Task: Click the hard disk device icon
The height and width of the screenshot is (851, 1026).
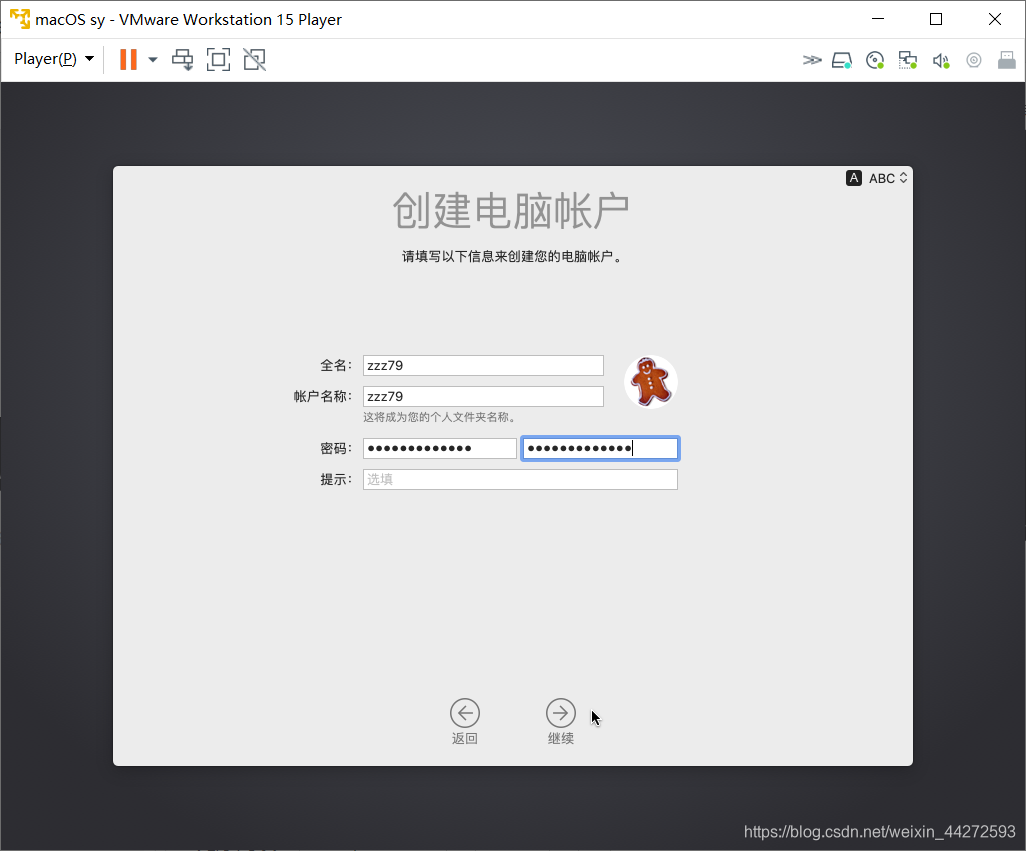Action: 842,60
